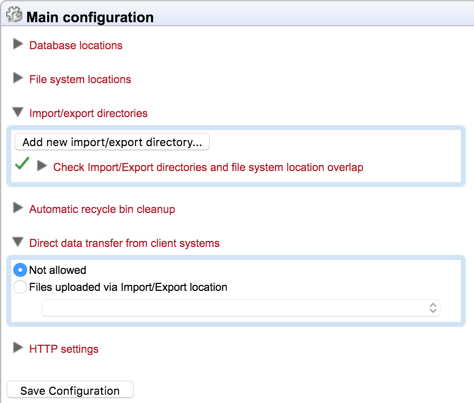This screenshot has height=403, width=474.
Task: Click the Not allowed label text
Action: point(58,270)
